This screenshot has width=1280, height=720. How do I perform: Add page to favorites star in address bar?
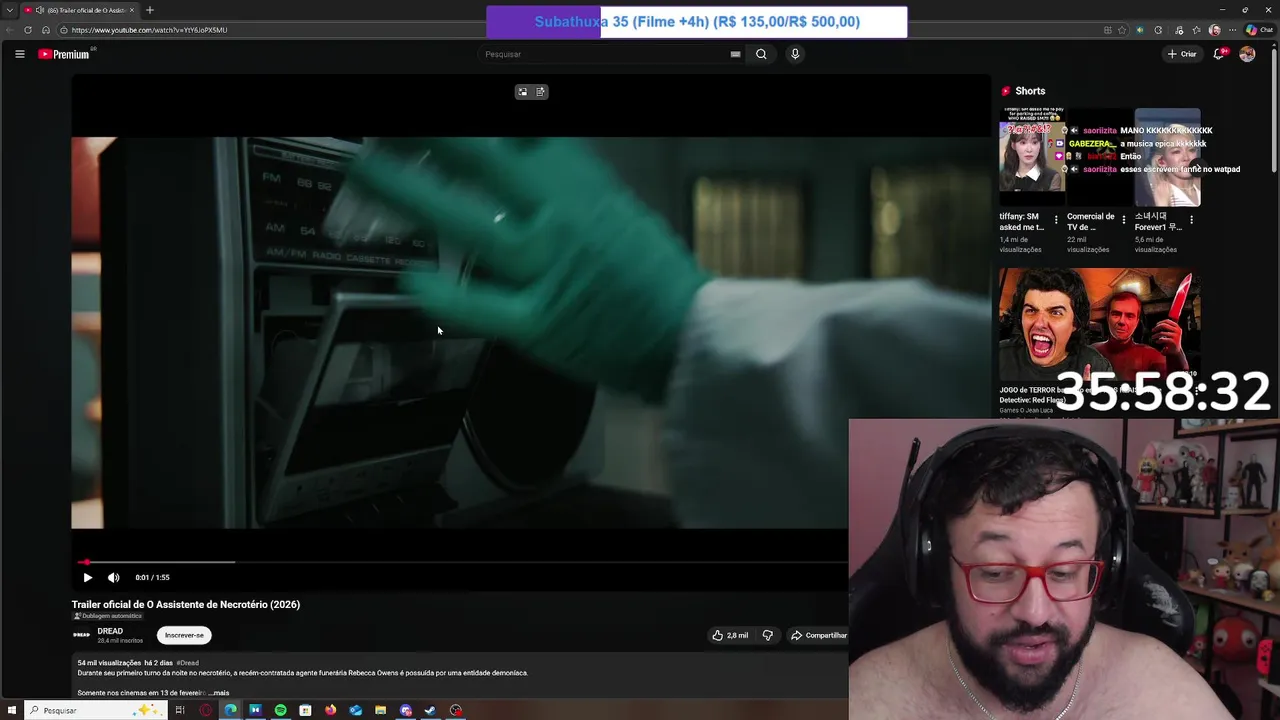[x=1122, y=30]
